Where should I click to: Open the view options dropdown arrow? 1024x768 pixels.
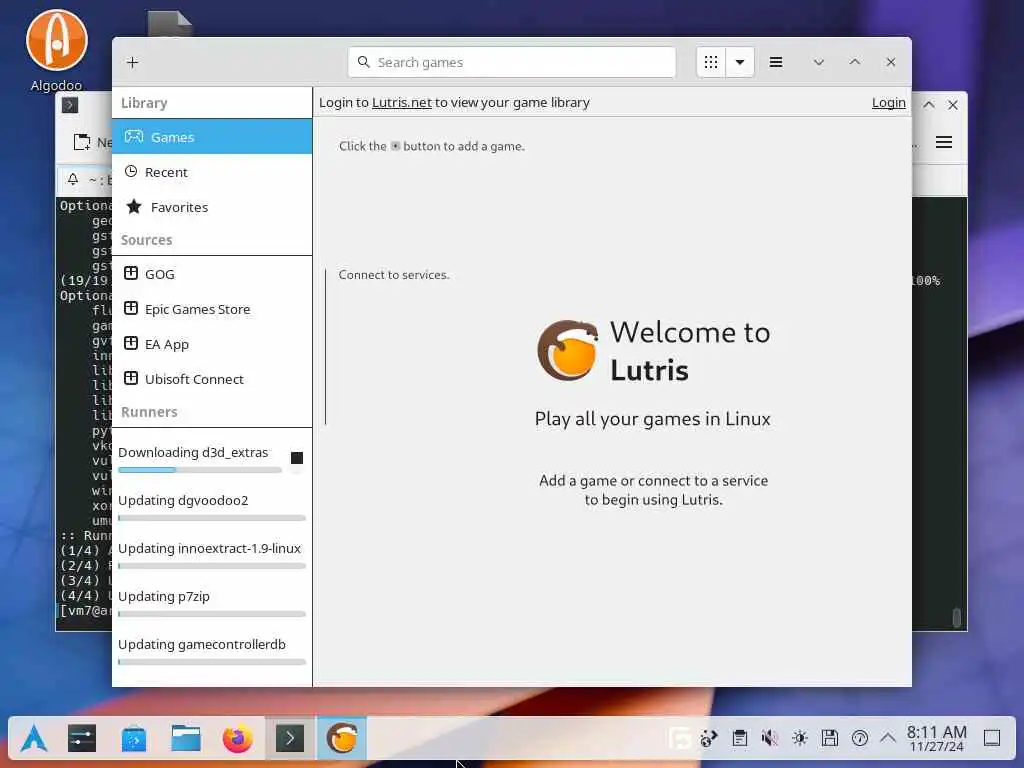(x=740, y=62)
